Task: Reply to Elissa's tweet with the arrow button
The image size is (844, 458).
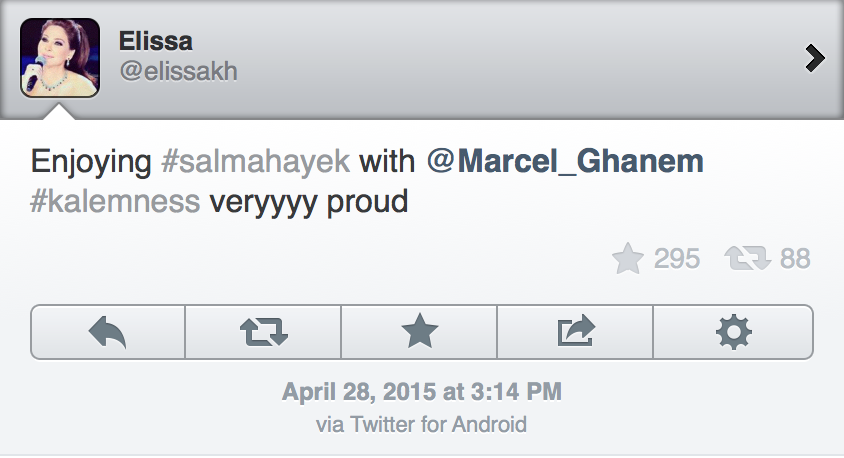Action: (108, 331)
